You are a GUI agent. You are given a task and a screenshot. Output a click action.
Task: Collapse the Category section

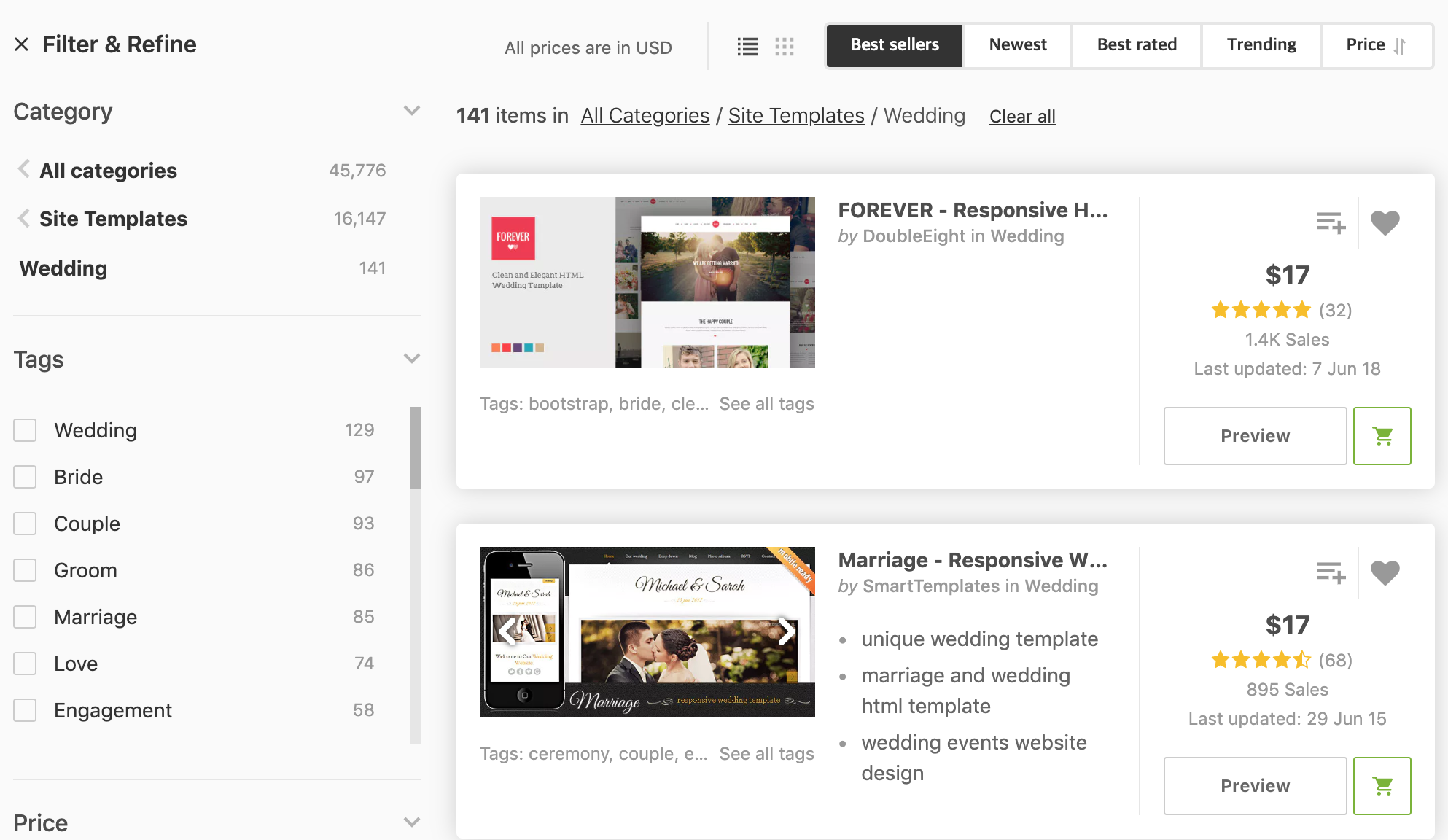point(411,111)
